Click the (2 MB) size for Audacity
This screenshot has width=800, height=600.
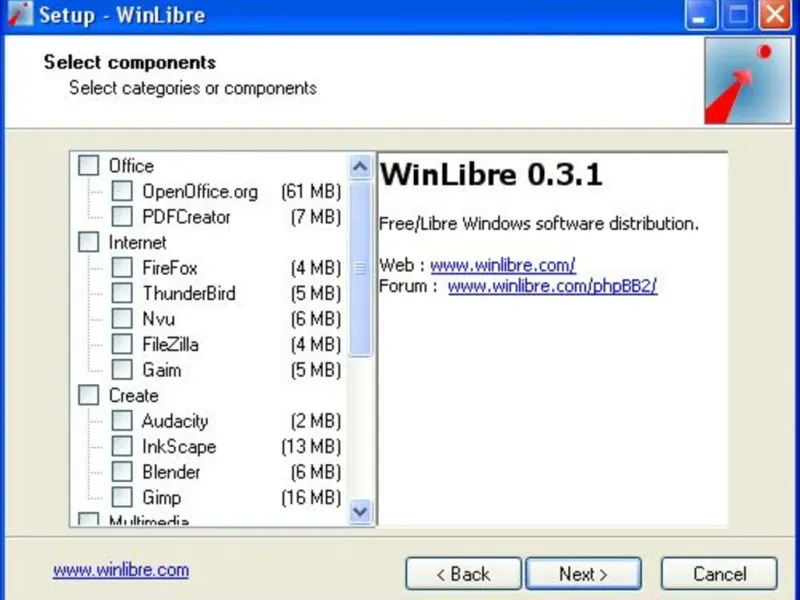pos(316,421)
